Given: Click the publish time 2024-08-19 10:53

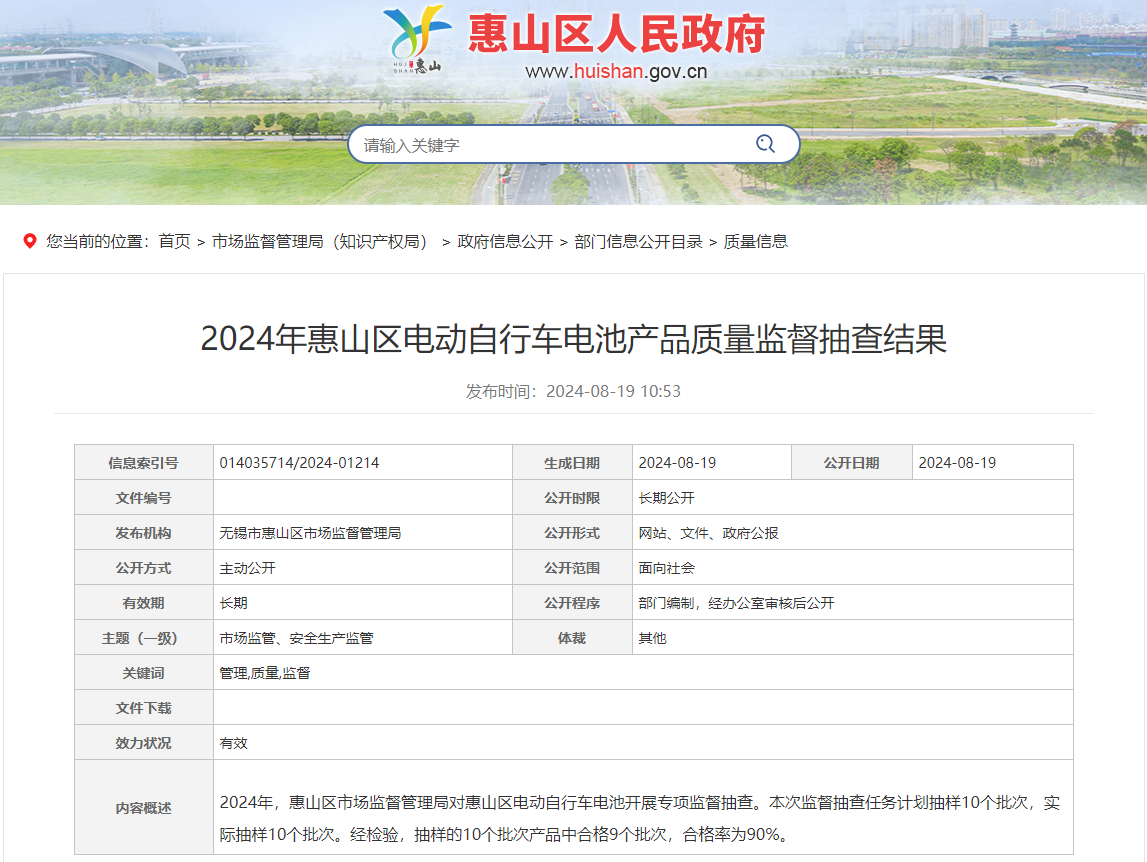Looking at the screenshot, I should [x=613, y=391].
